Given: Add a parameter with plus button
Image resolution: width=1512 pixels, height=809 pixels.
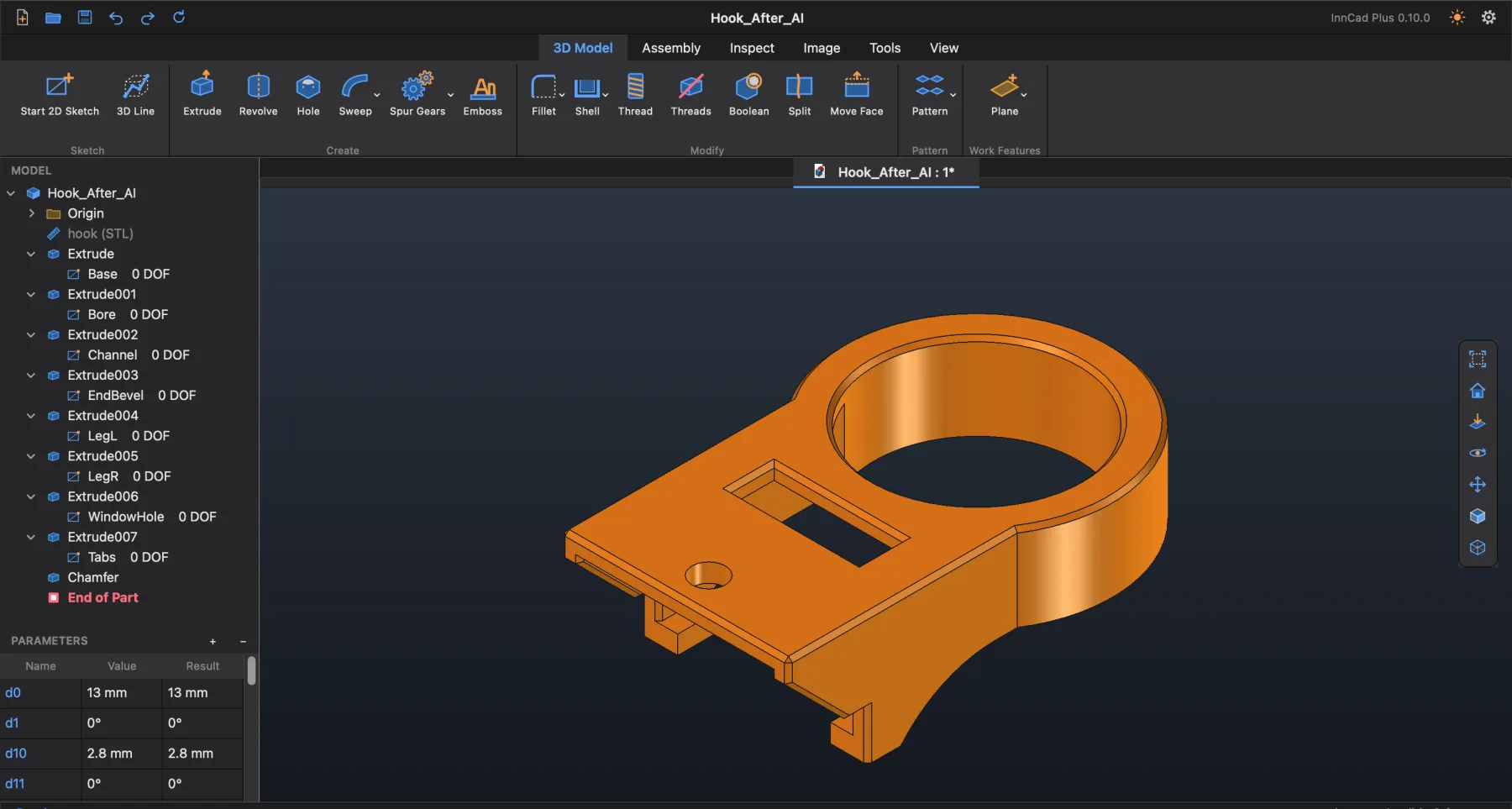Looking at the screenshot, I should tap(213, 642).
